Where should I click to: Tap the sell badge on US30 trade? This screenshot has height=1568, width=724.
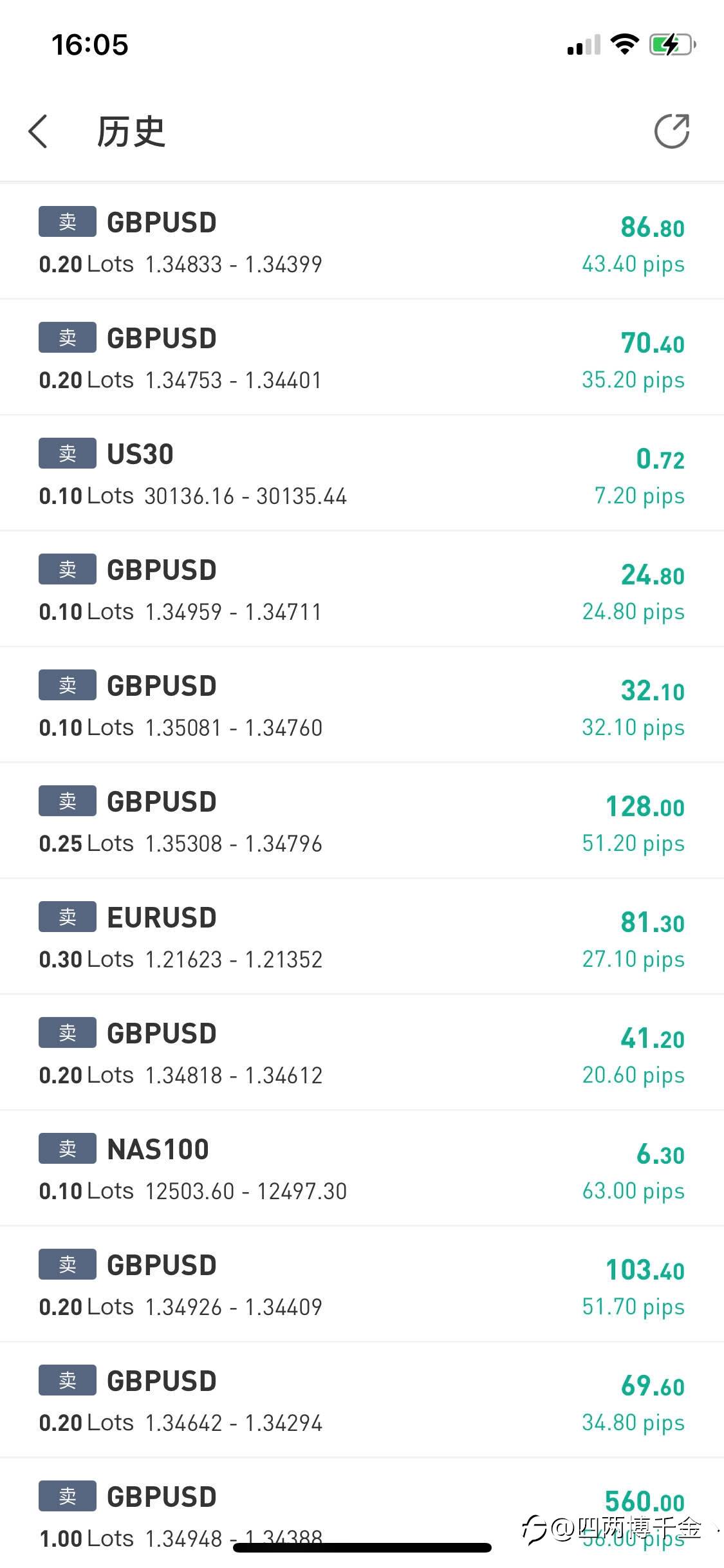[x=68, y=453]
